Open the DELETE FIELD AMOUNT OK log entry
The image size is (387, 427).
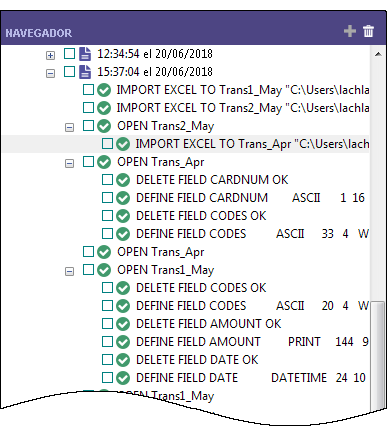(209, 324)
